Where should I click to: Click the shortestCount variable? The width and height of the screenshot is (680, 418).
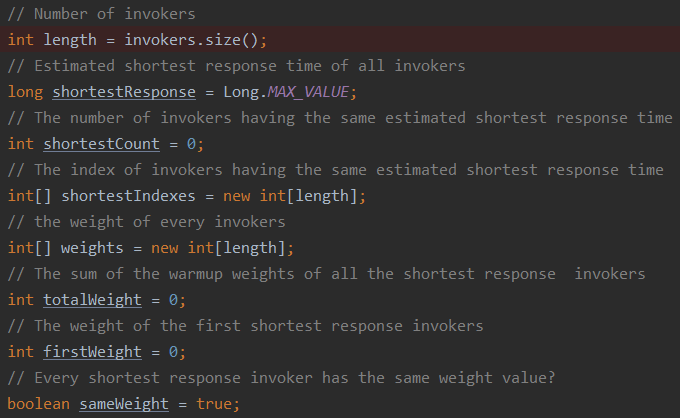101,144
